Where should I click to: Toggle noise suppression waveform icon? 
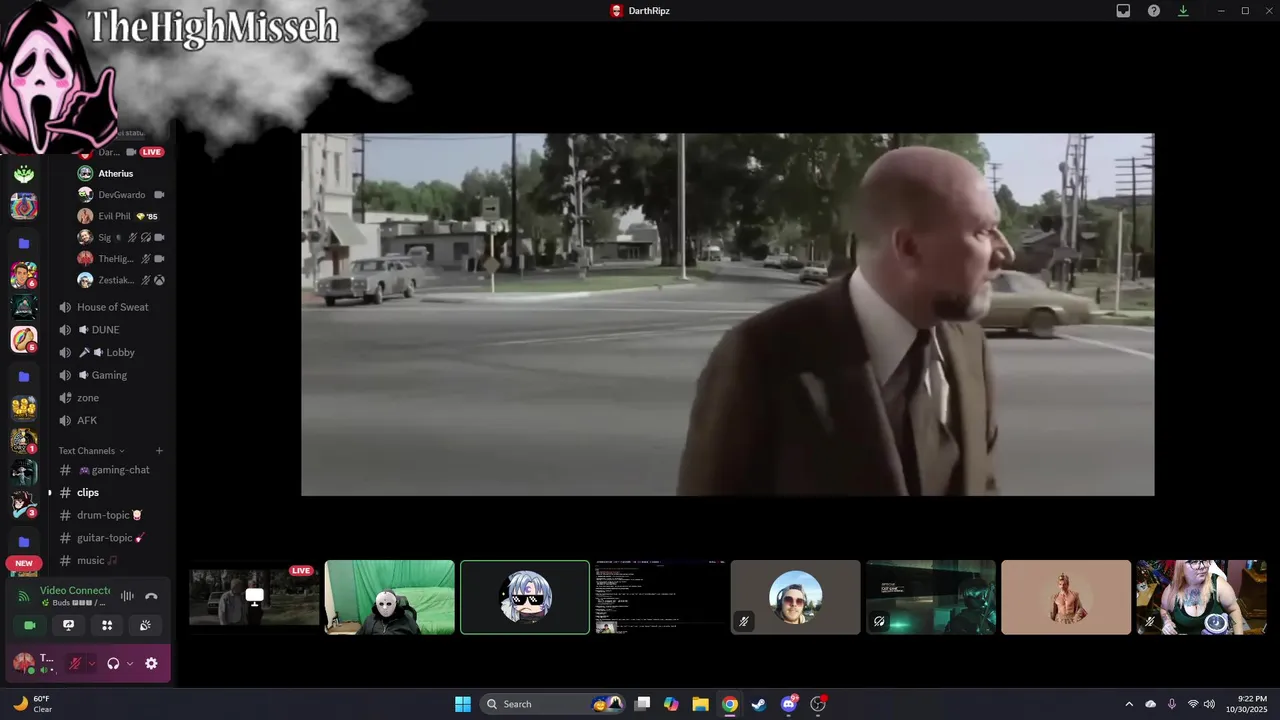pos(127,596)
